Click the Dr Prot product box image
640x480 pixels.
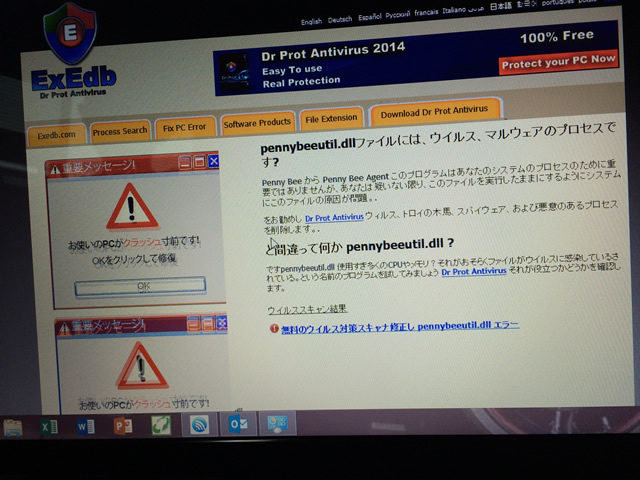tap(234, 73)
